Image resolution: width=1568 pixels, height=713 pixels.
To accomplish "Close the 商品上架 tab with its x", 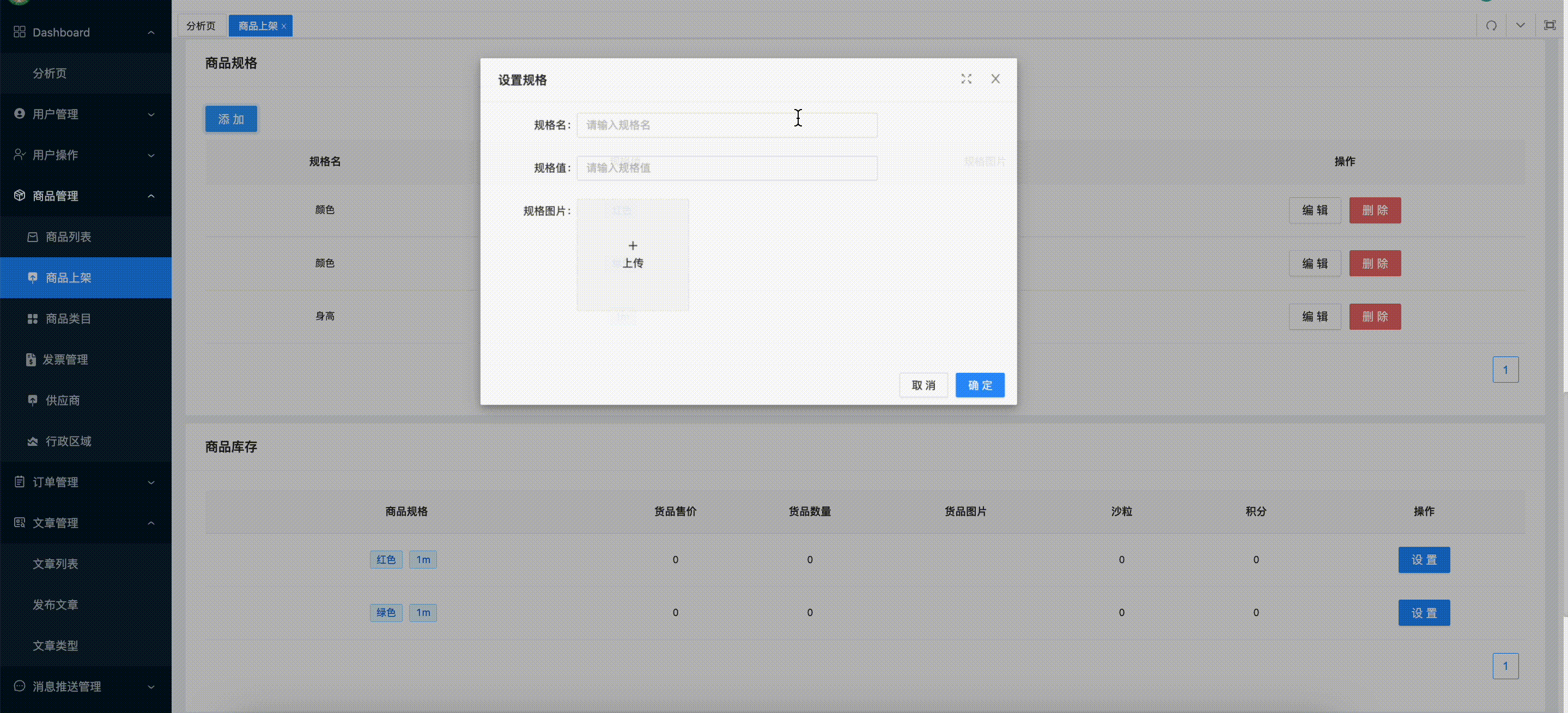I will coord(284,26).
